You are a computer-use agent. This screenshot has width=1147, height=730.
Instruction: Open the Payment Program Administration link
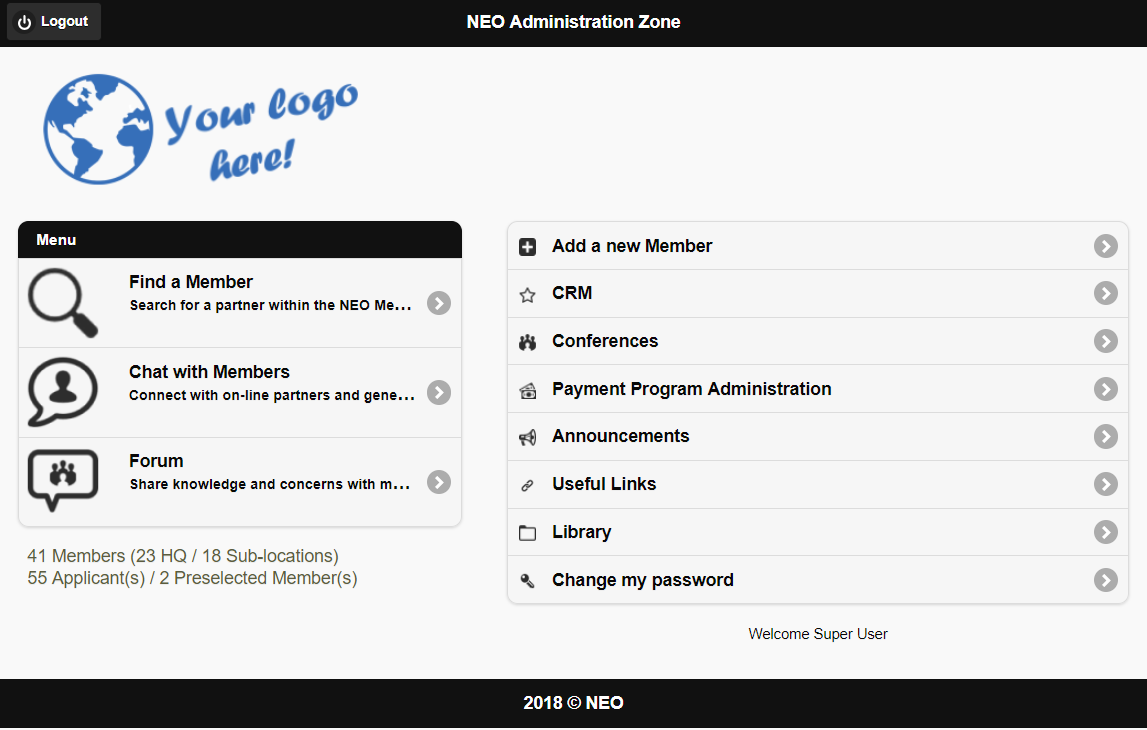(x=818, y=388)
